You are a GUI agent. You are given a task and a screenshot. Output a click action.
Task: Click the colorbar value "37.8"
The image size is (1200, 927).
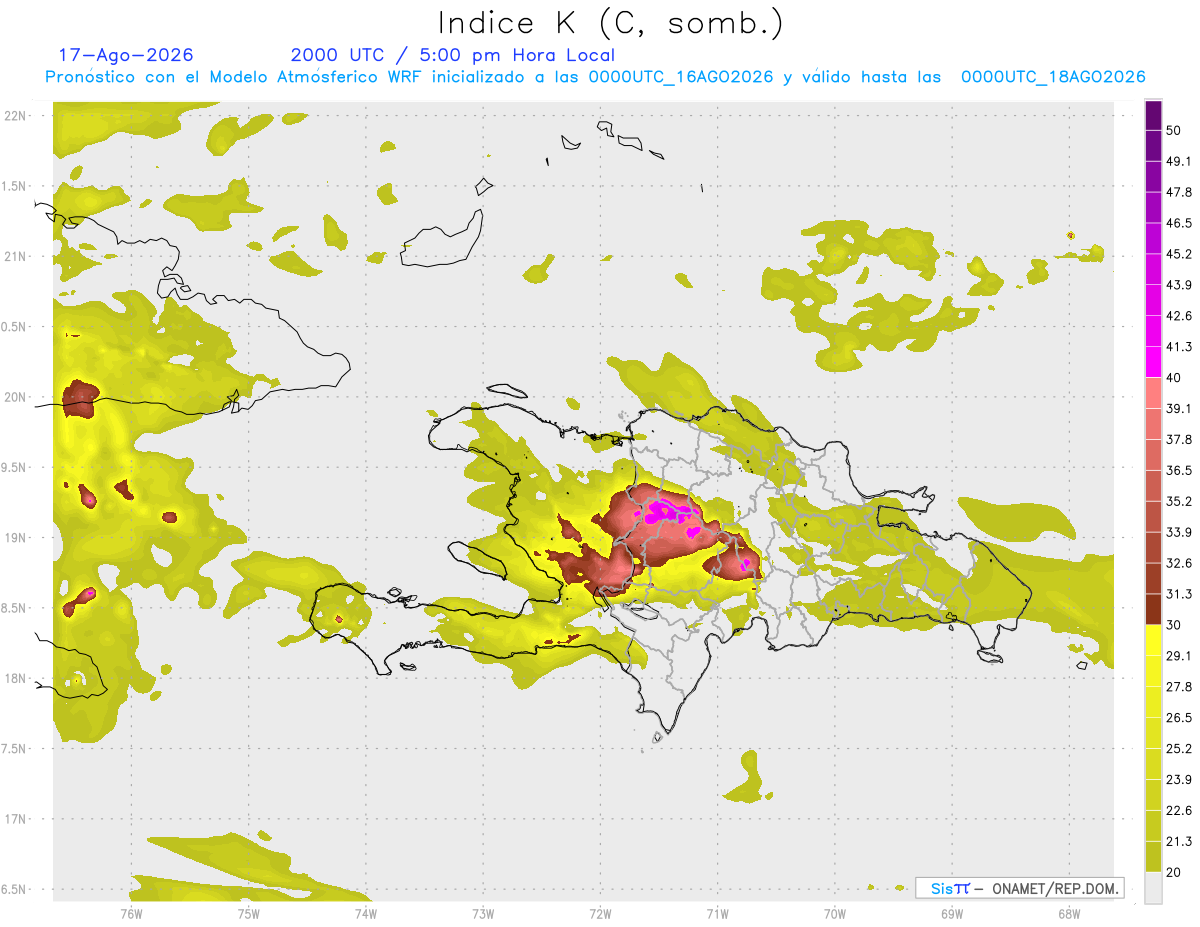pyautogui.click(x=1178, y=440)
